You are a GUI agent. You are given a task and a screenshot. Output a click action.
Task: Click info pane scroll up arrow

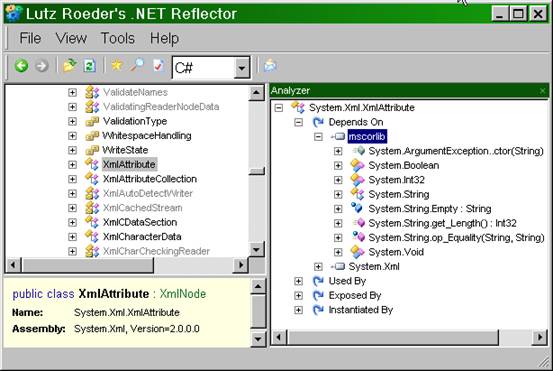tap(258, 286)
